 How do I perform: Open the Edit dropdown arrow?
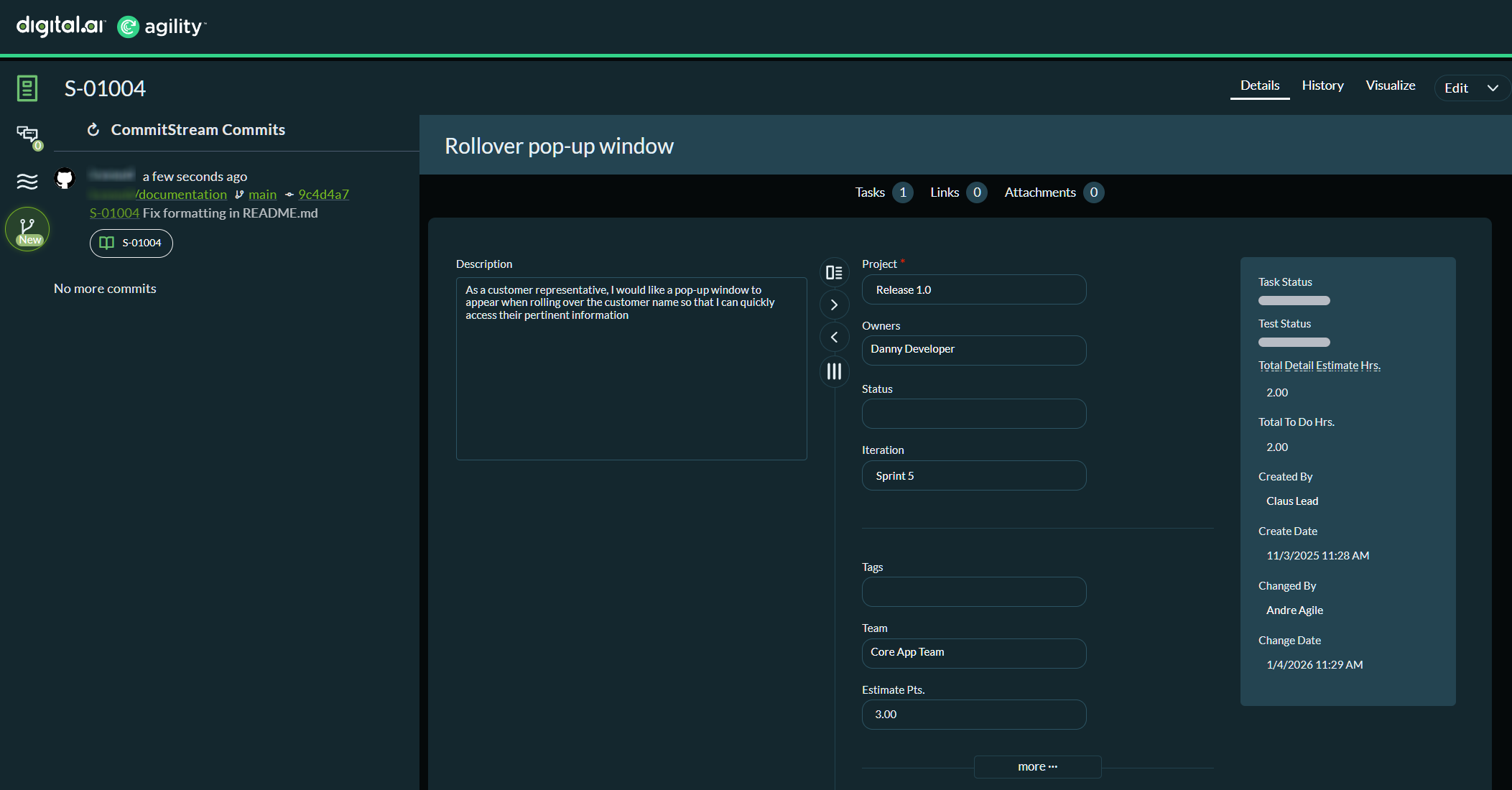pyautogui.click(x=1493, y=88)
